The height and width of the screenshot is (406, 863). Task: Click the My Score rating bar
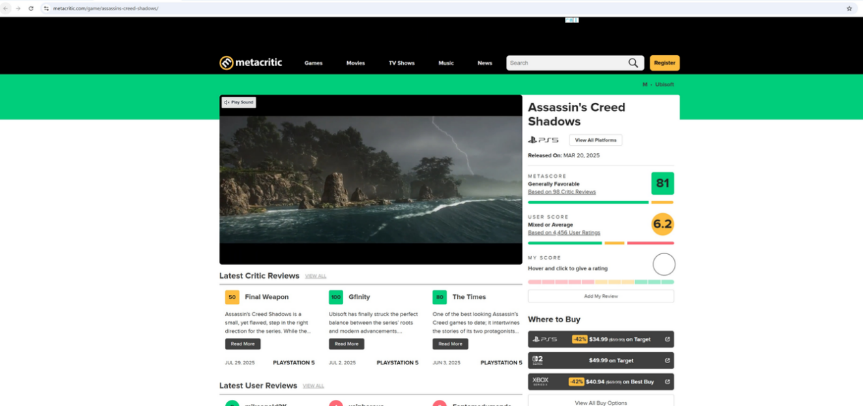click(x=600, y=282)
